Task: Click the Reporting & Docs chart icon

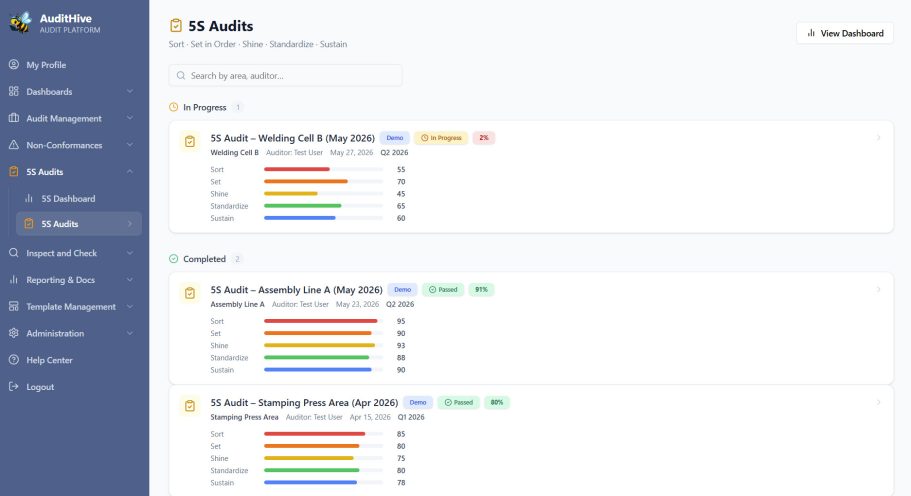Action: (13, 279)
